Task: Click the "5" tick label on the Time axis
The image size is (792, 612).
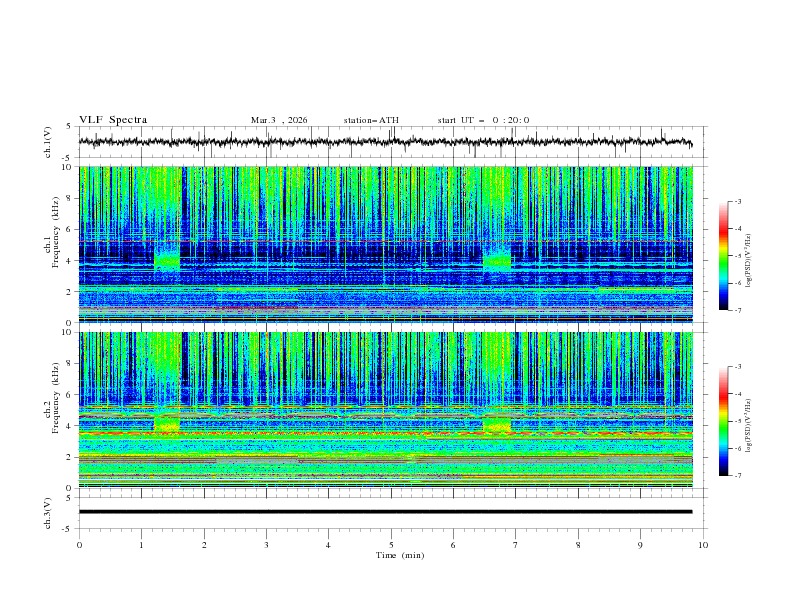Action: [x=391, y=545]
